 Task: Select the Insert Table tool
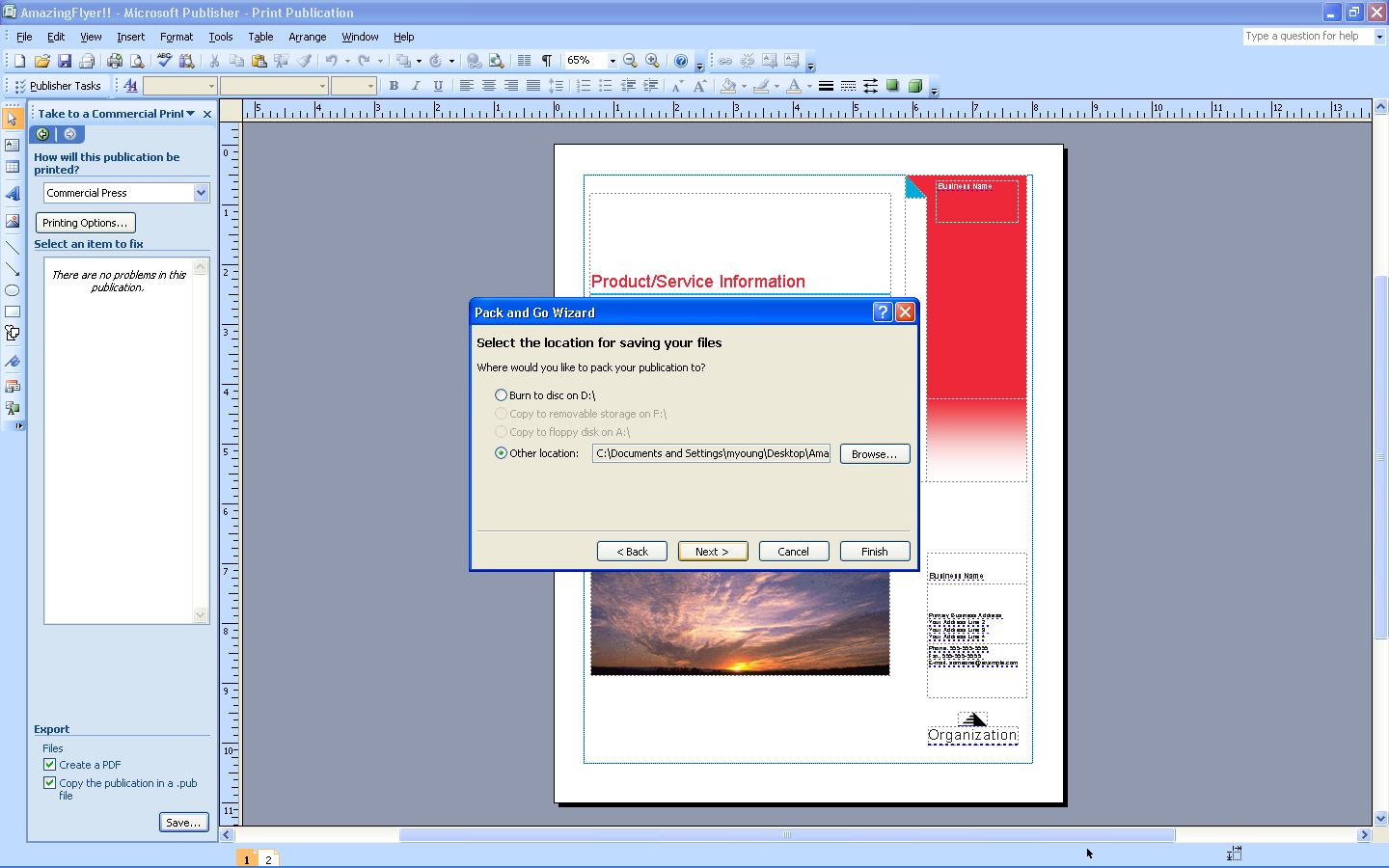click(x=13, y=168)
